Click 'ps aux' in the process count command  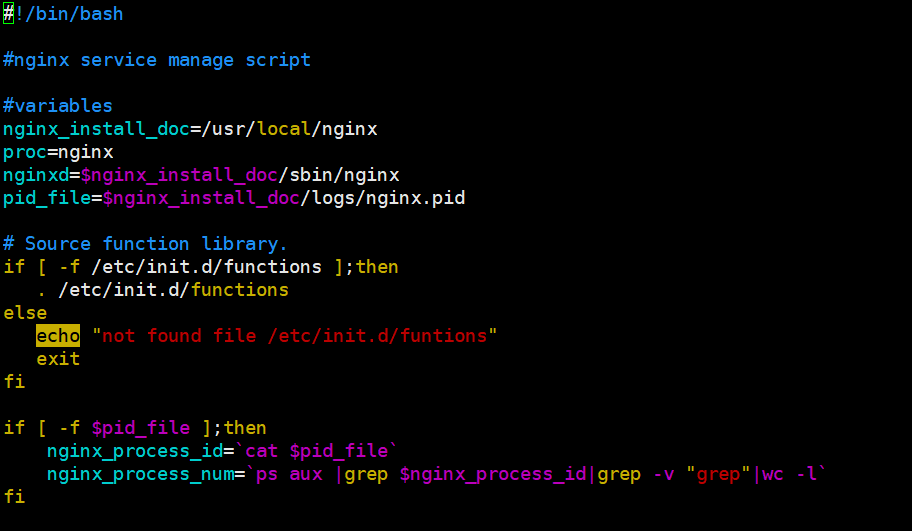289,474
